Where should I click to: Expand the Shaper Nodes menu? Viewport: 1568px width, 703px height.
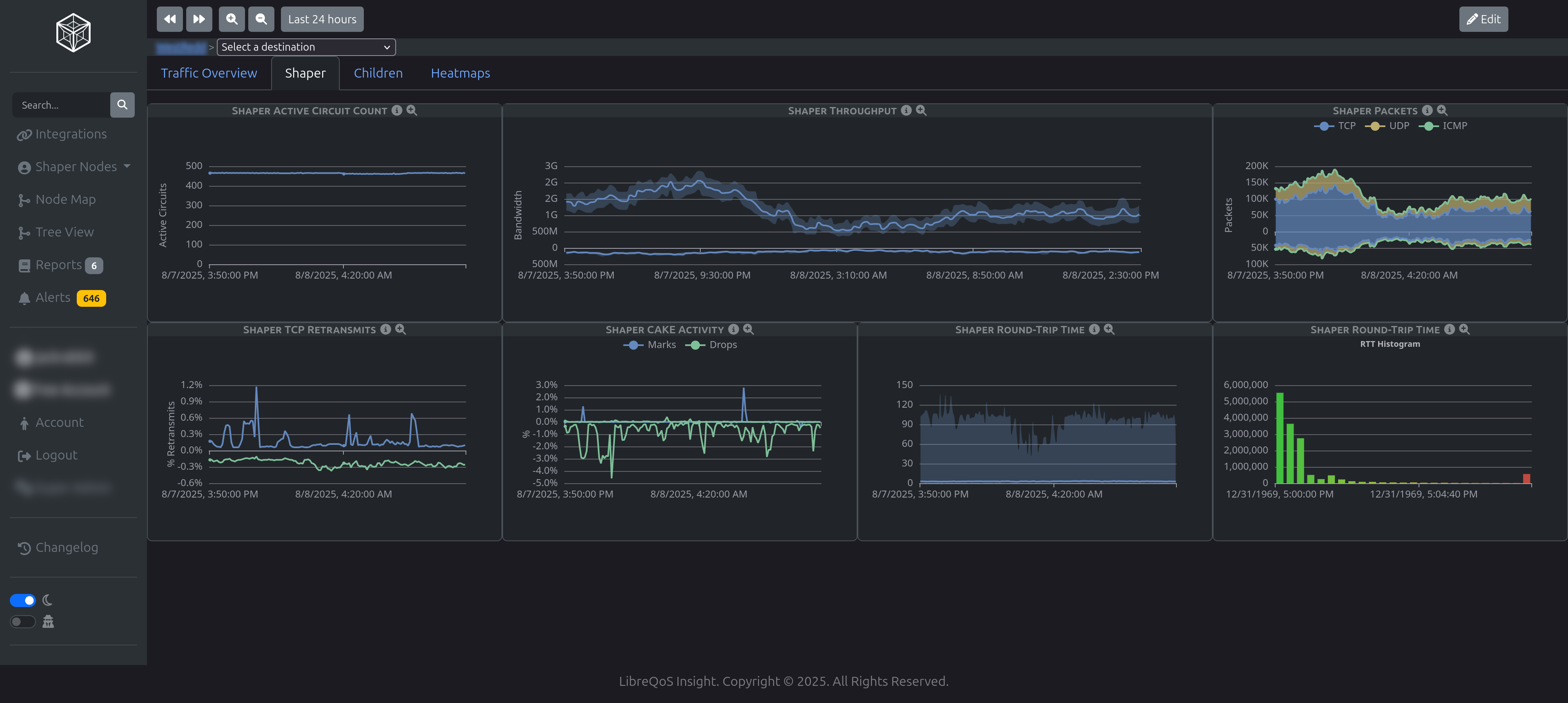pyautogui.click(x=76, y=167)
